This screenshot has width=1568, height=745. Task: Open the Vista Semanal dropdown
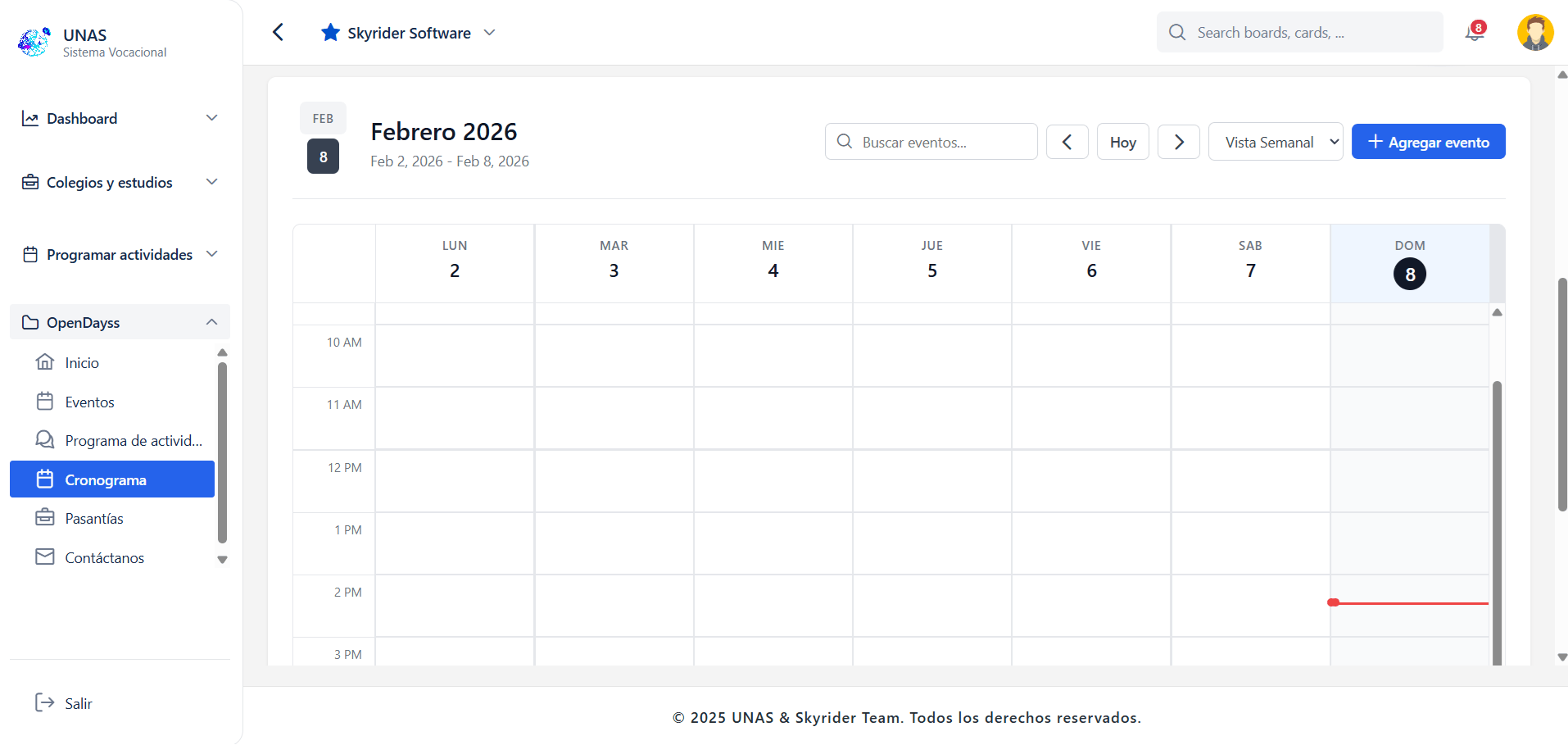click(1275, 142)
